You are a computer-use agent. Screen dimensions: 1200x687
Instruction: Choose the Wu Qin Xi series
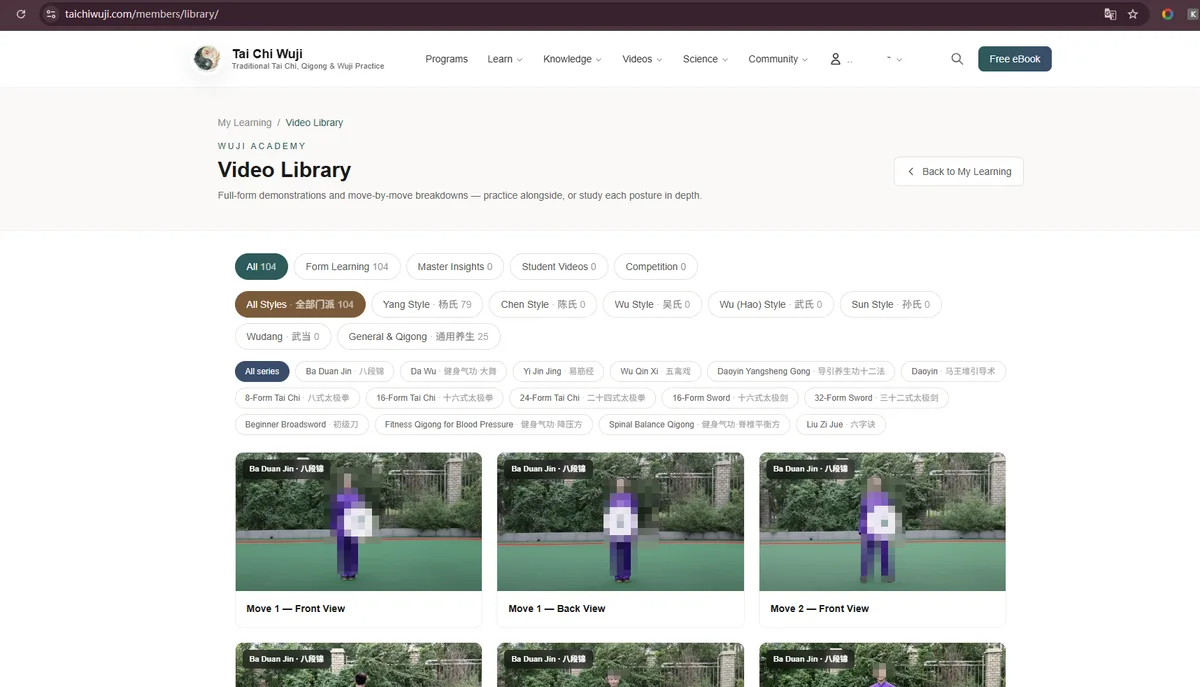pyautogui.click(x=653, y=371)
